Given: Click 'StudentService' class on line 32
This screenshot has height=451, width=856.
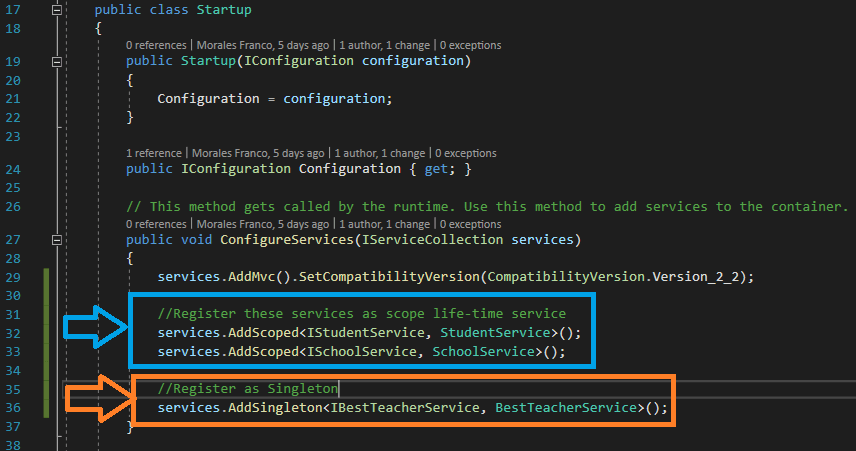Looking at the screenshot, I should click(496, 333).
